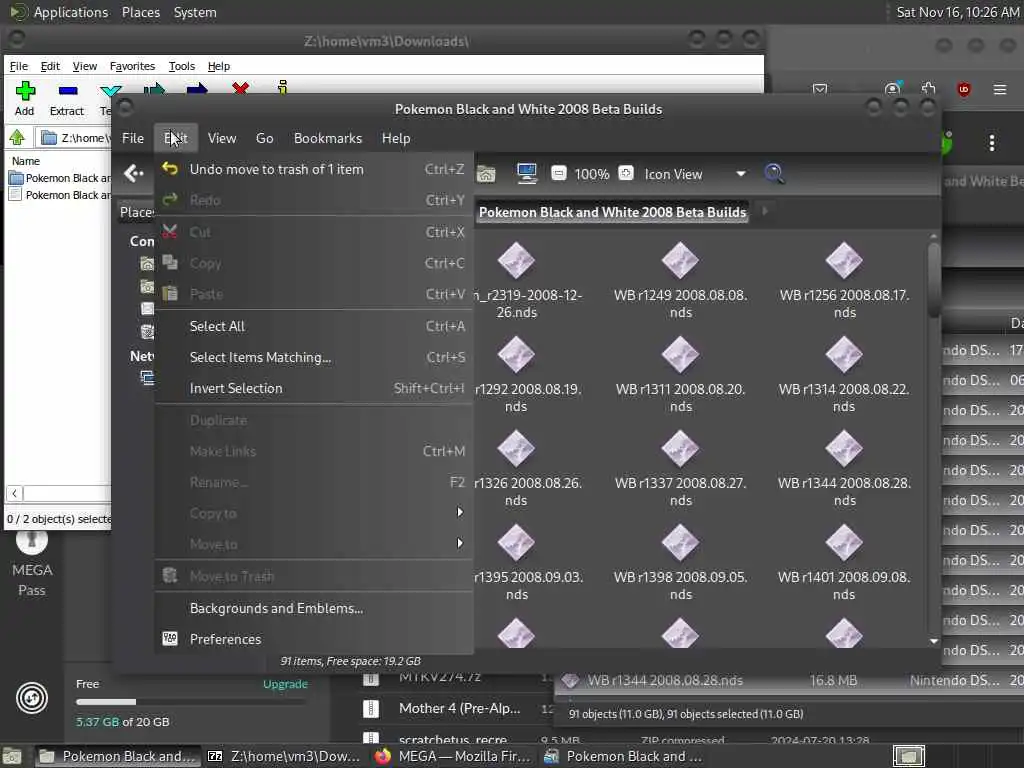Click the path bar right arrow

click(x=765, y=211)
